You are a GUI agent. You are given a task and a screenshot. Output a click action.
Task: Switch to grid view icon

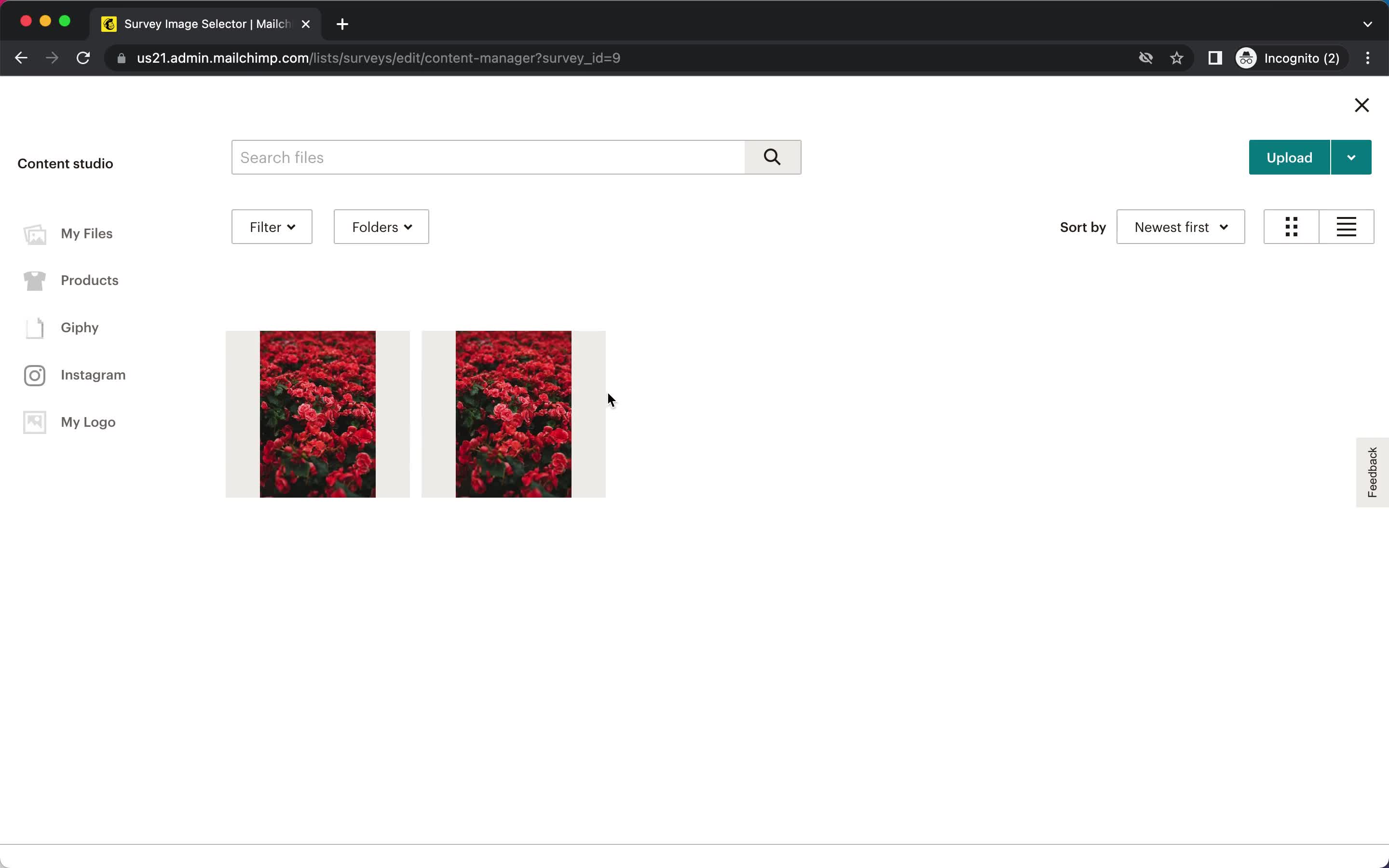pos(1292,227)
